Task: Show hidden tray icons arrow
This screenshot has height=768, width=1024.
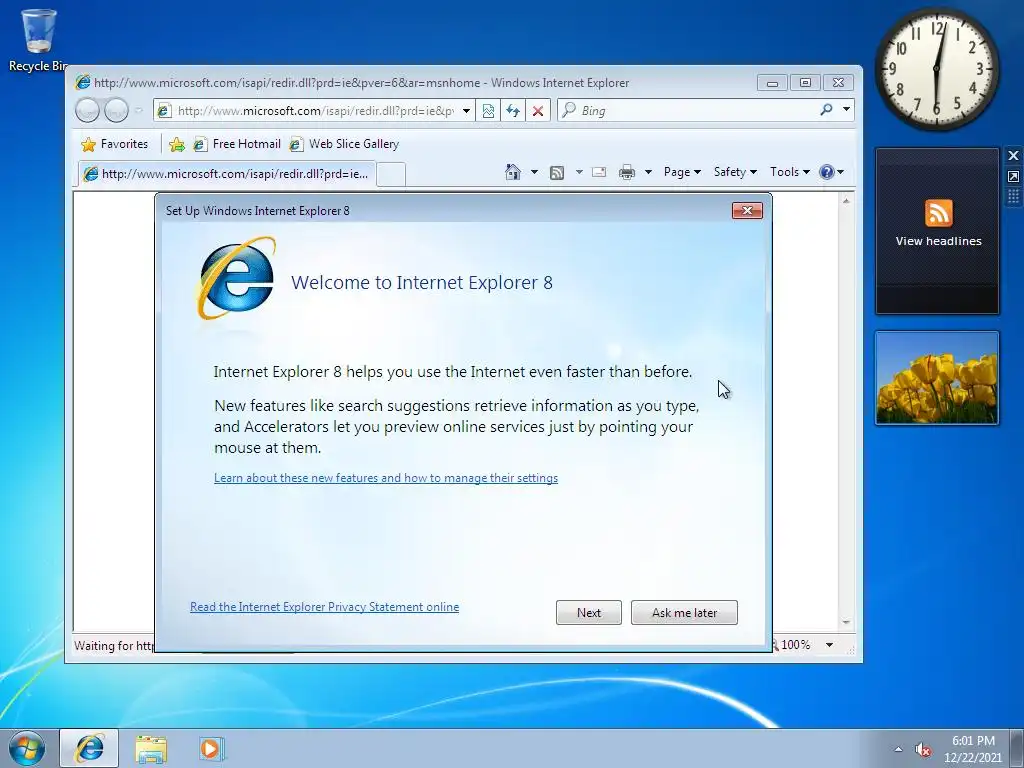Action: tap(899, 749)
